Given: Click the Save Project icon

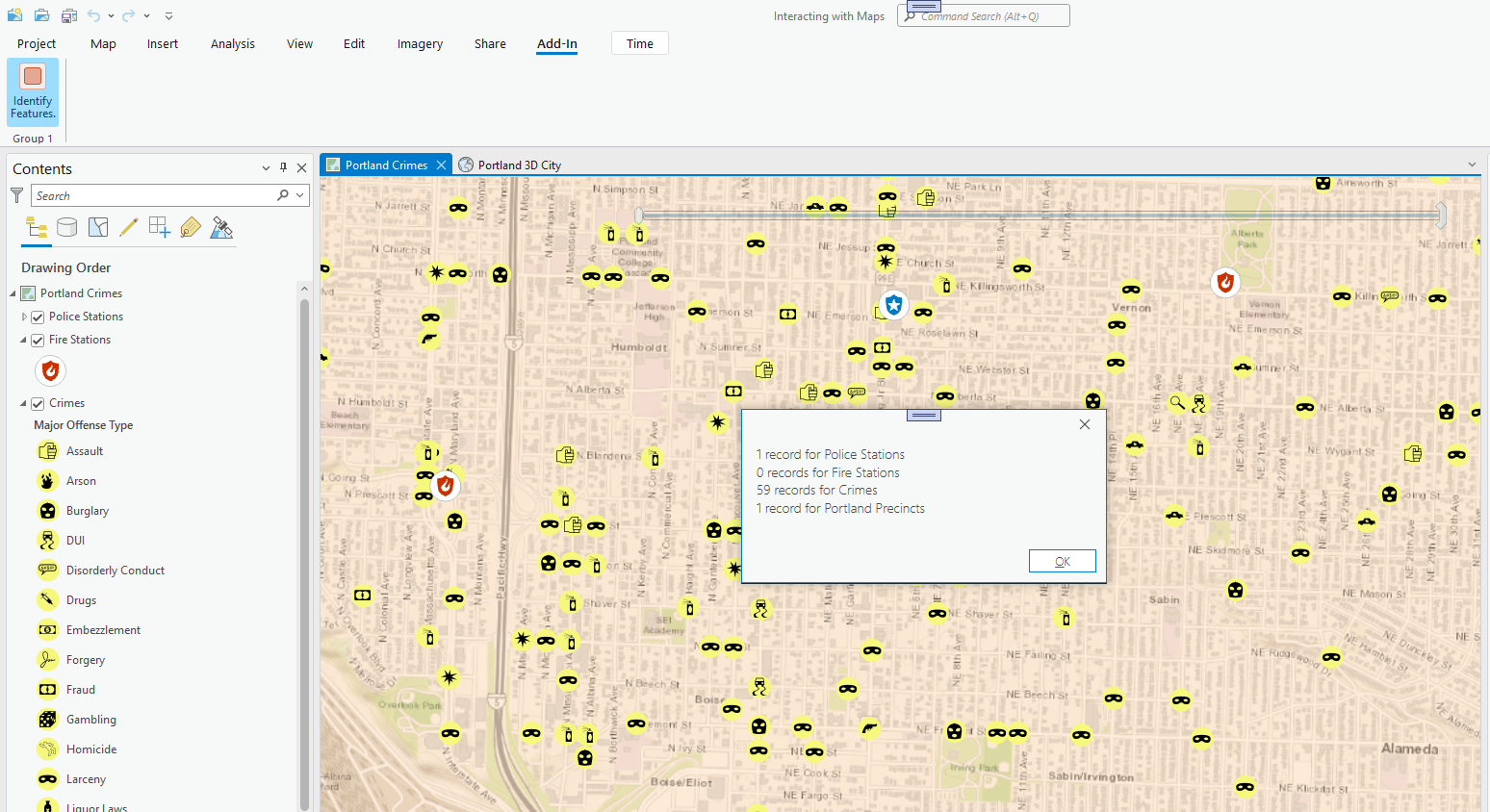Looking at the screenshot, I should [x=68, y=15].
